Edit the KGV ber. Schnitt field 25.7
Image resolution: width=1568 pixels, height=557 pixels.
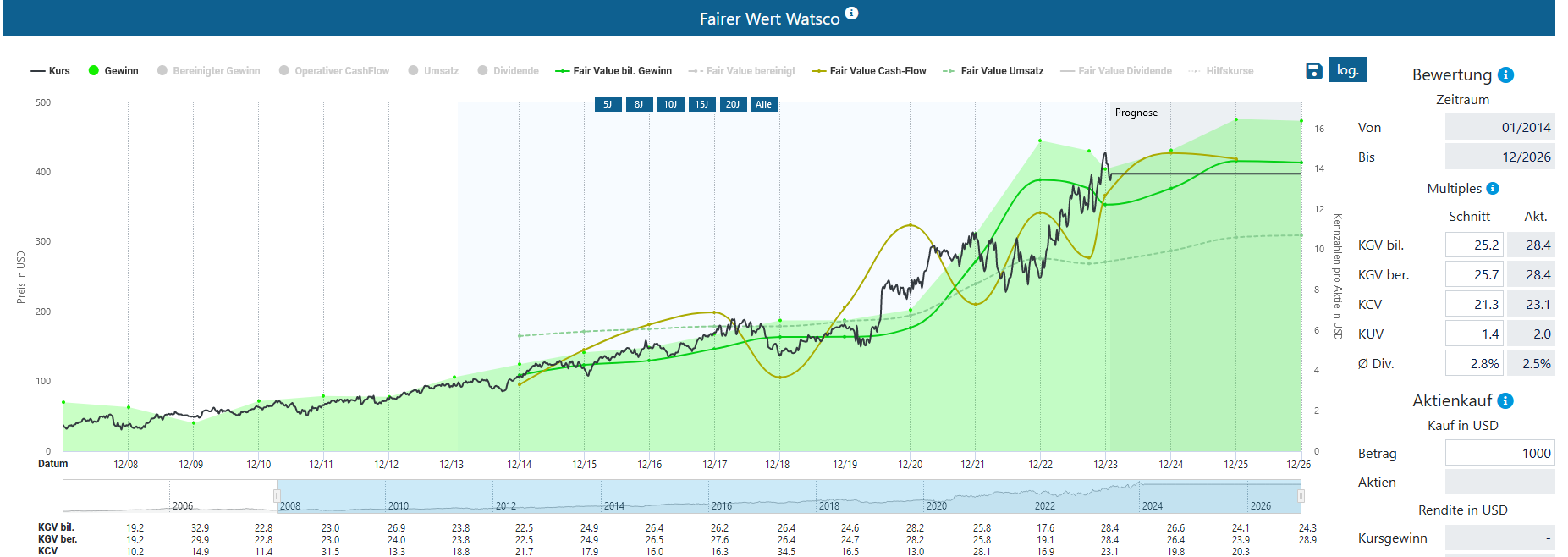click(x=1474, y=274)
